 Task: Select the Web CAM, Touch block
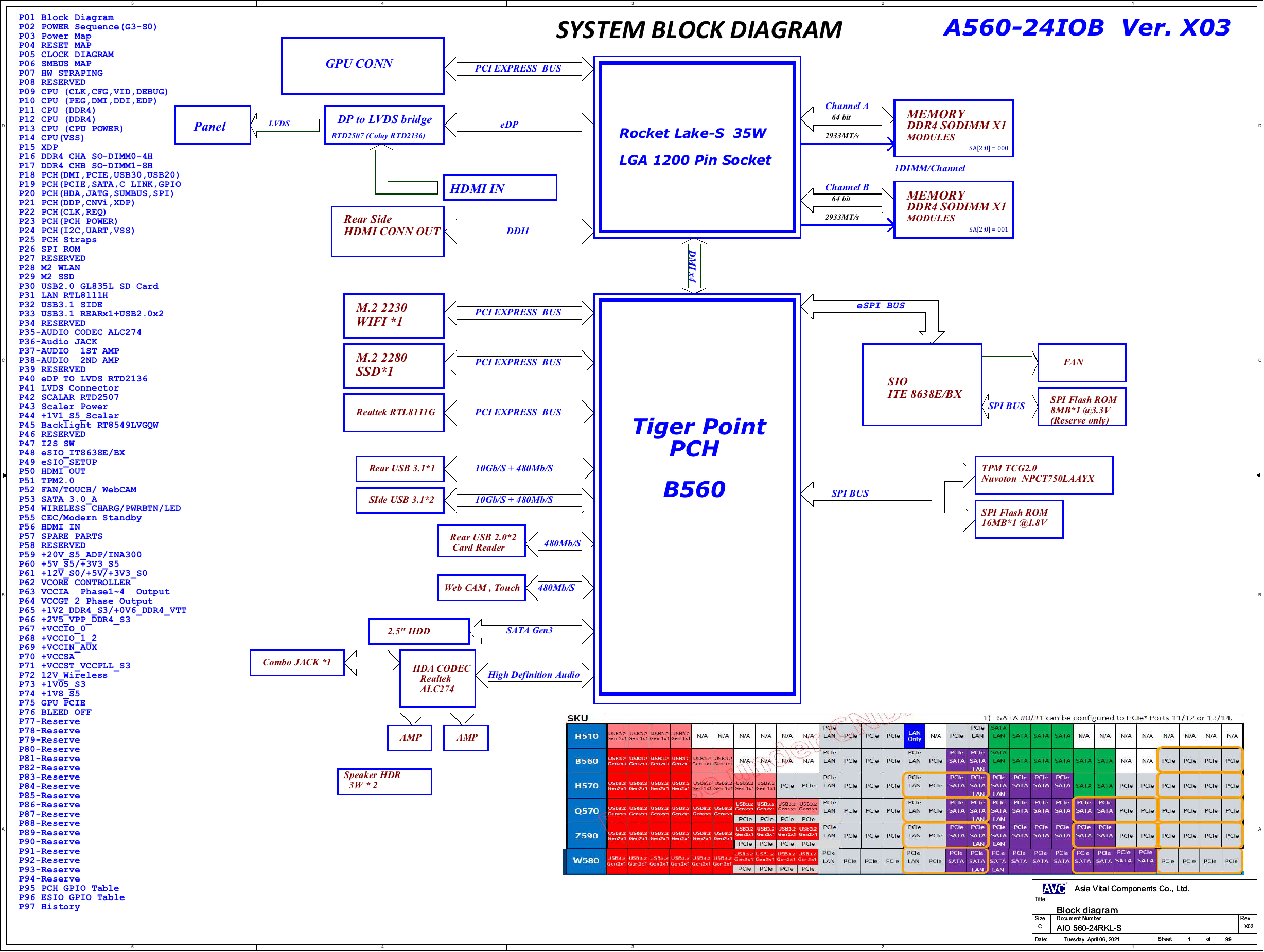[482, 588]
